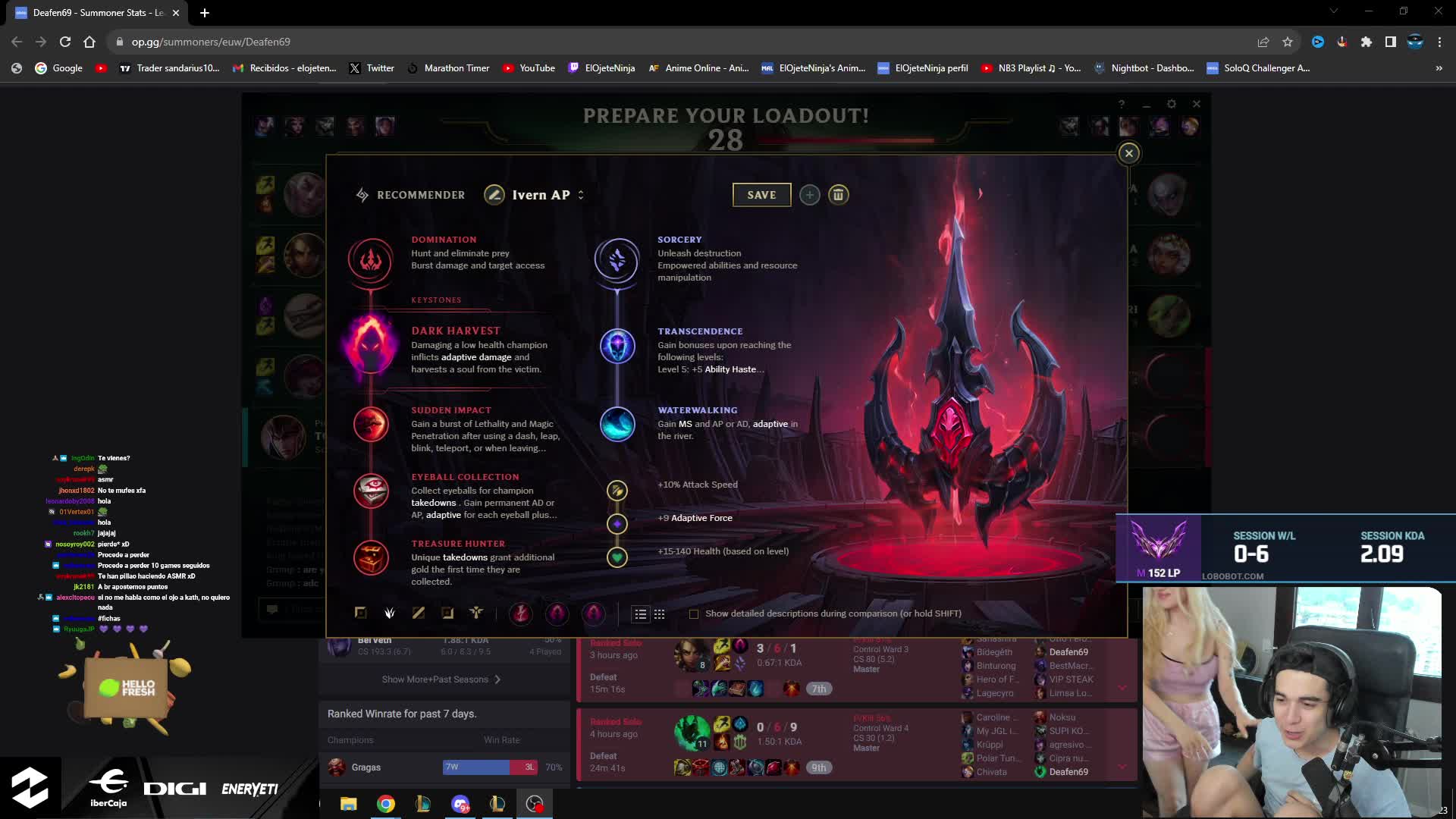Open the rune Recommender
The height and width of the screenshot is (819, 1456).
point(410,195)
